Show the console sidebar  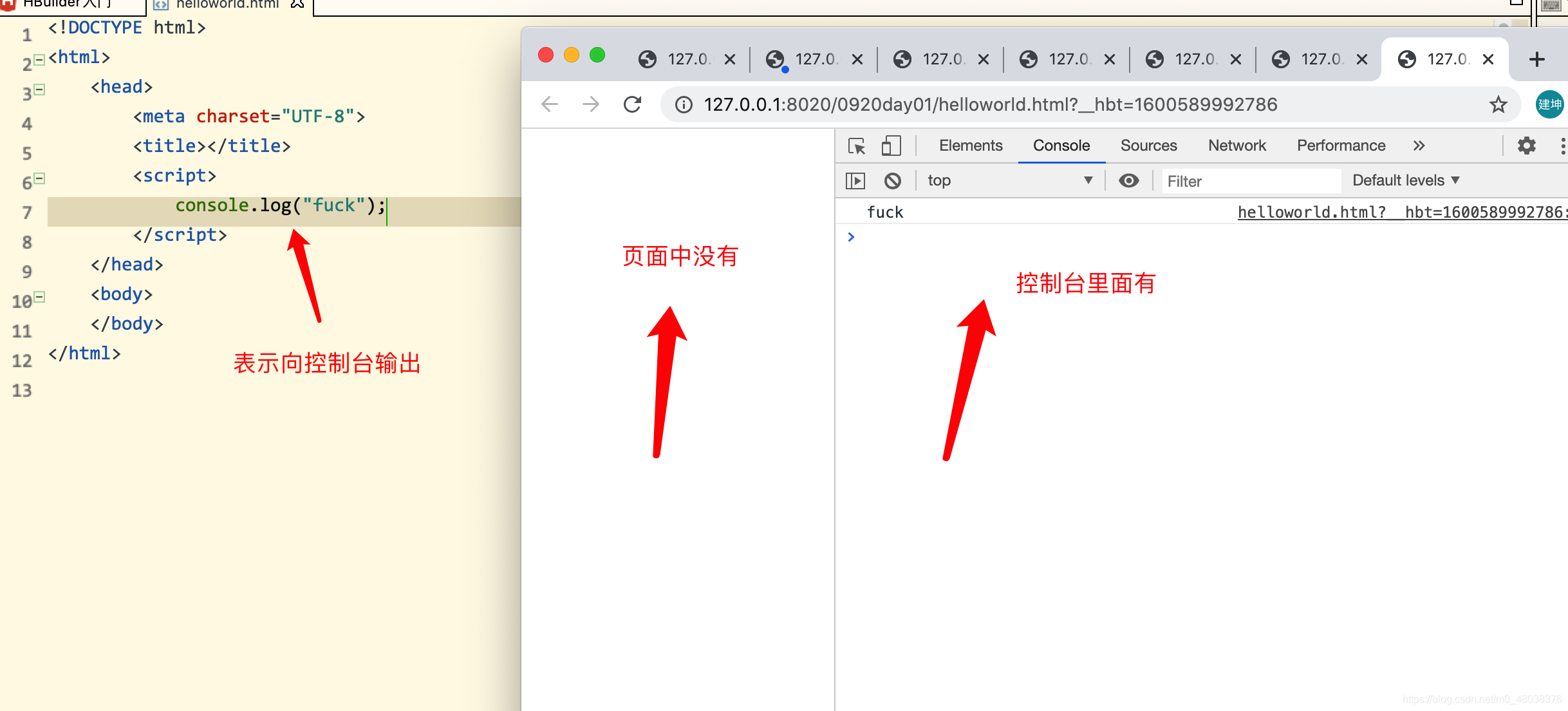pyautogui.click(x=855, y=181)
